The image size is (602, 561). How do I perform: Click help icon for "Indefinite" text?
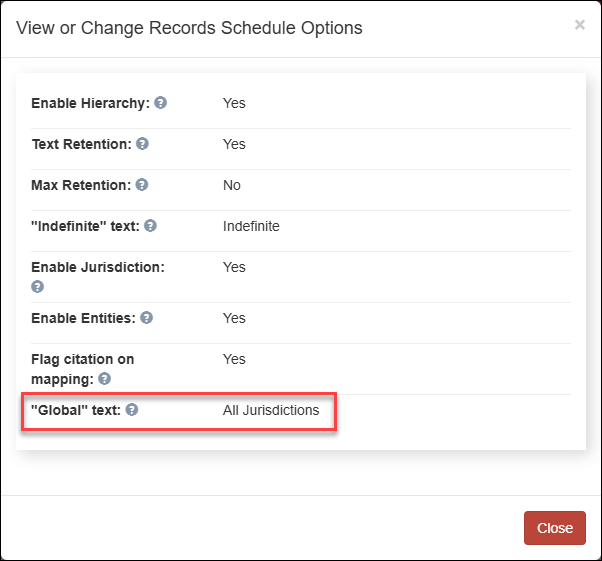click(150, 226)
